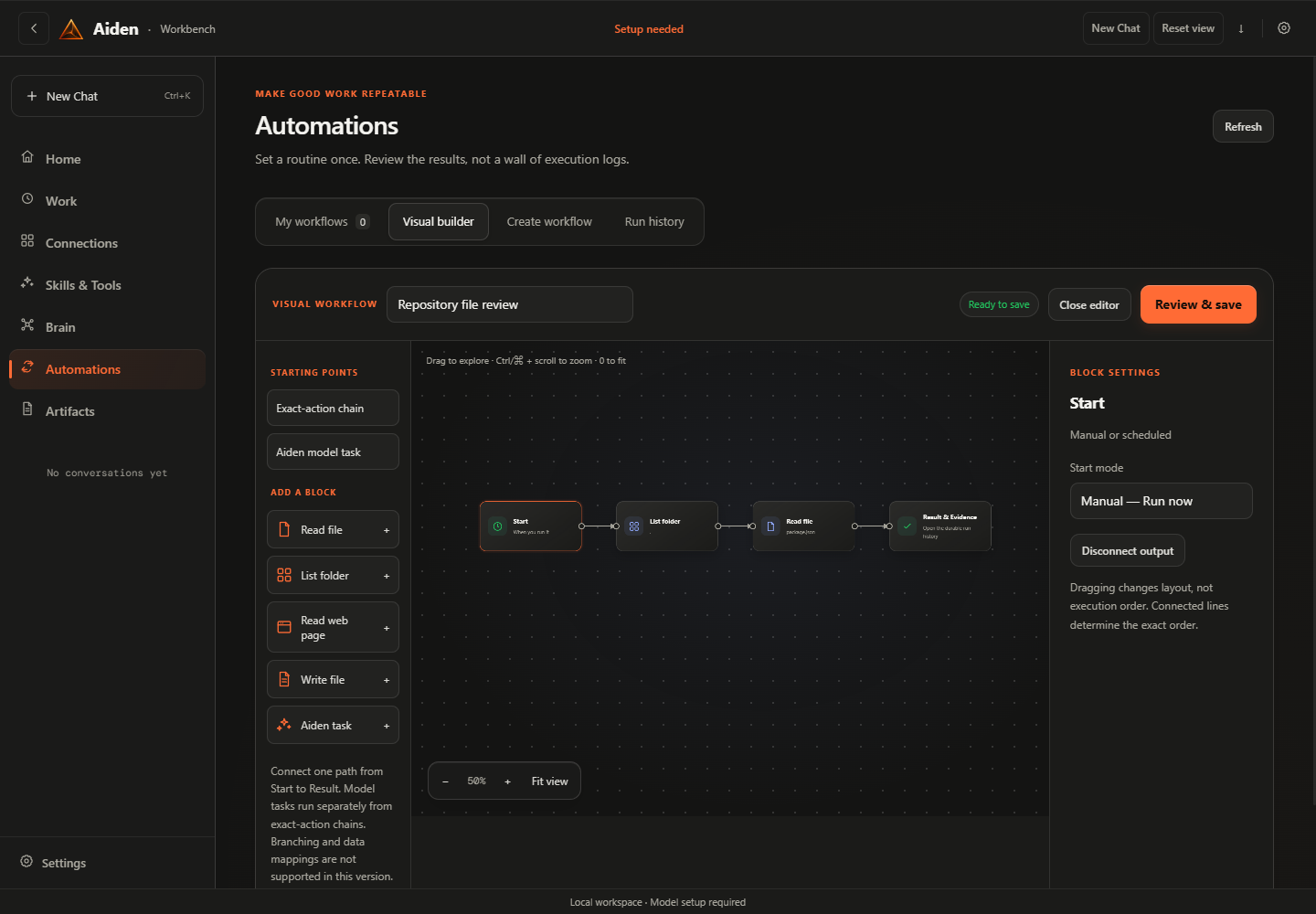
Task: Open Artifacts in sidebar
Action: click(107, 411)
